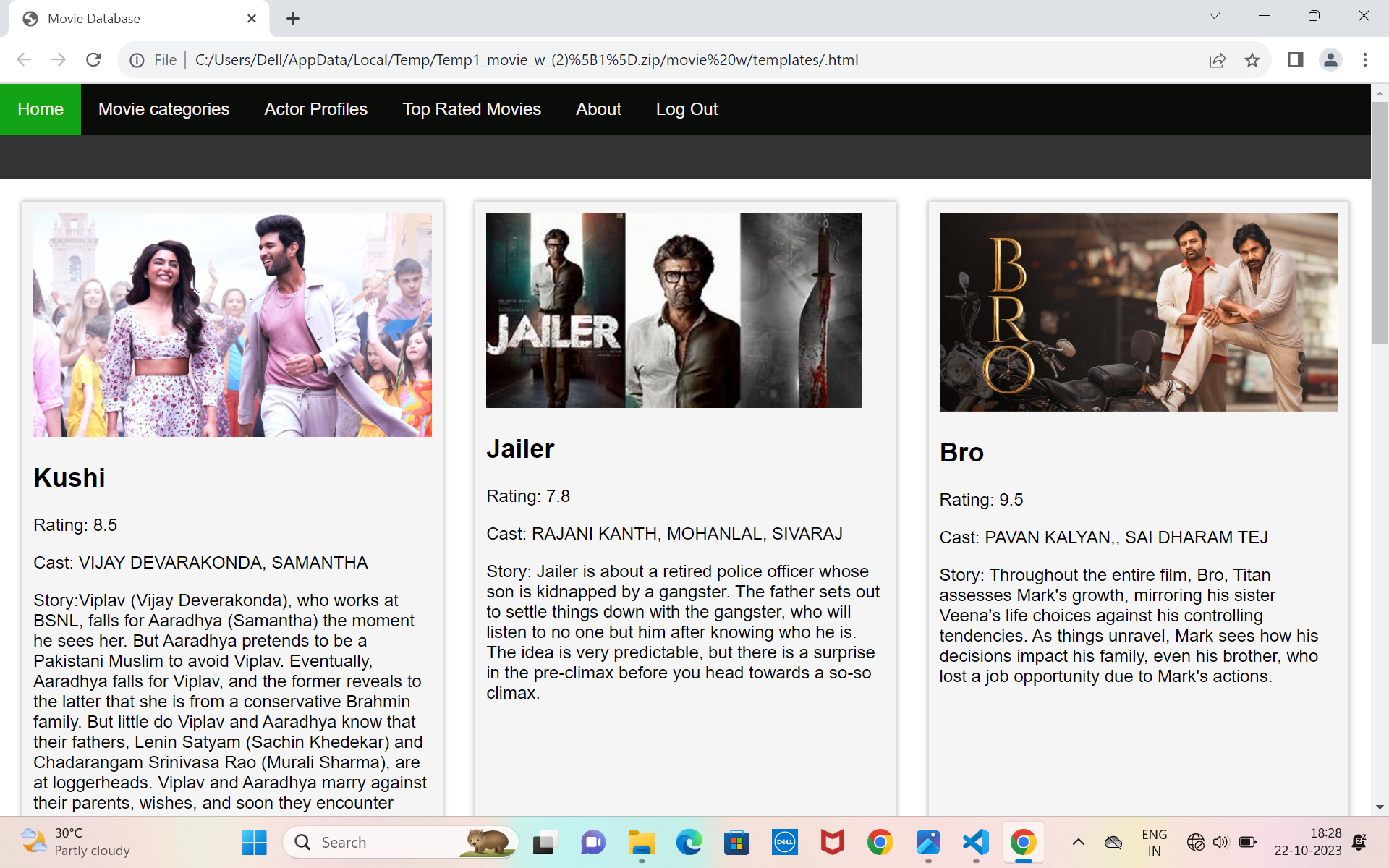Open Visual Studio Code from taskbar
Image resolution: width=1389 pixels, height=868 pixels.
pyautogui.click(x=976, y=842)
